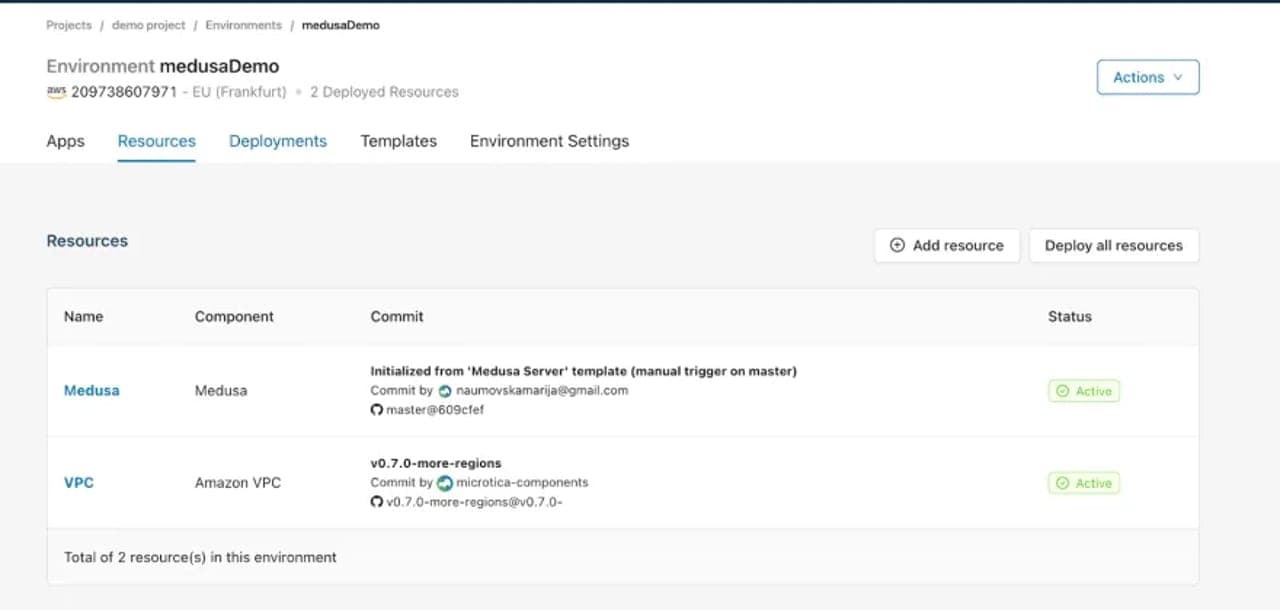Click the Resources section heading
Image resolution: width=1280 pixels, height=610 pixels.
point(87,241)
